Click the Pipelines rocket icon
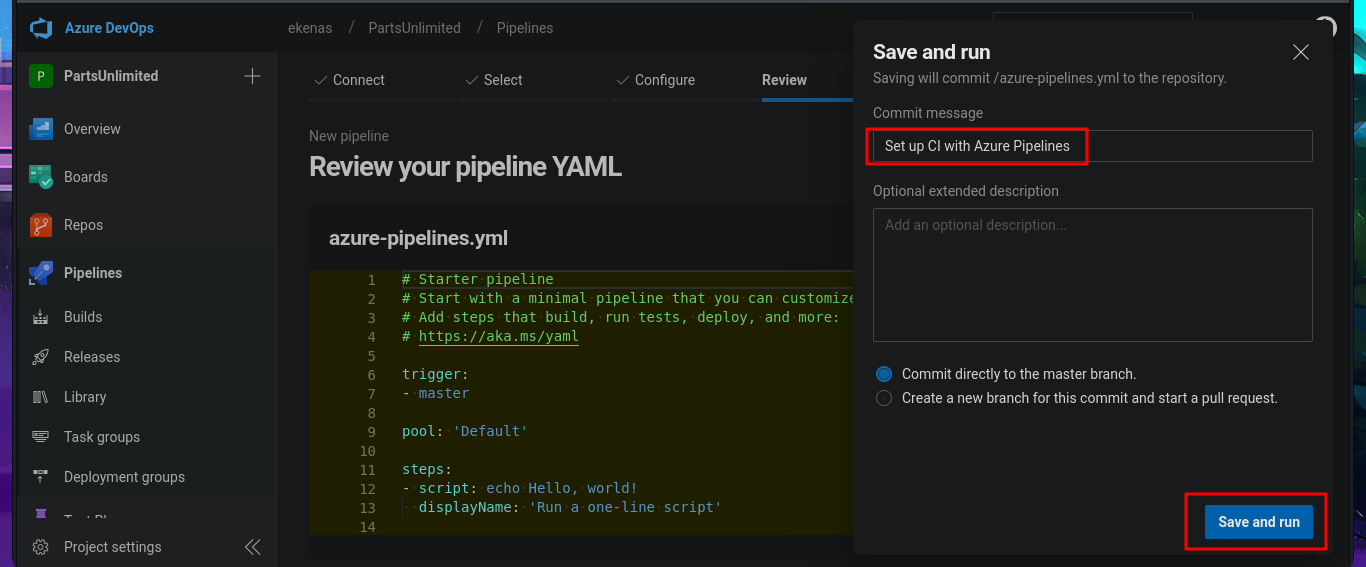Image resolution: width=1366 pixels, height=567 pixels. point(41,273)
